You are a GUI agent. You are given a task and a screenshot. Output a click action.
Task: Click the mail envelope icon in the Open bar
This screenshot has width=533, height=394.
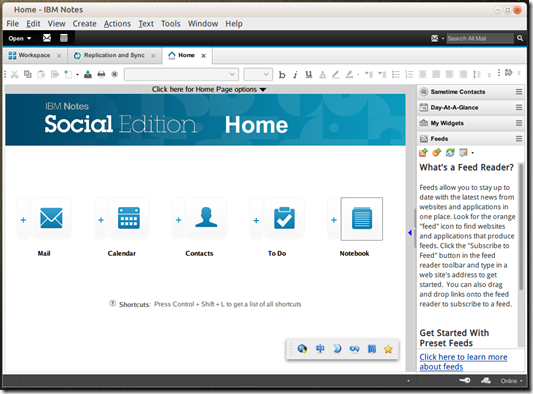tap(47, 38)
